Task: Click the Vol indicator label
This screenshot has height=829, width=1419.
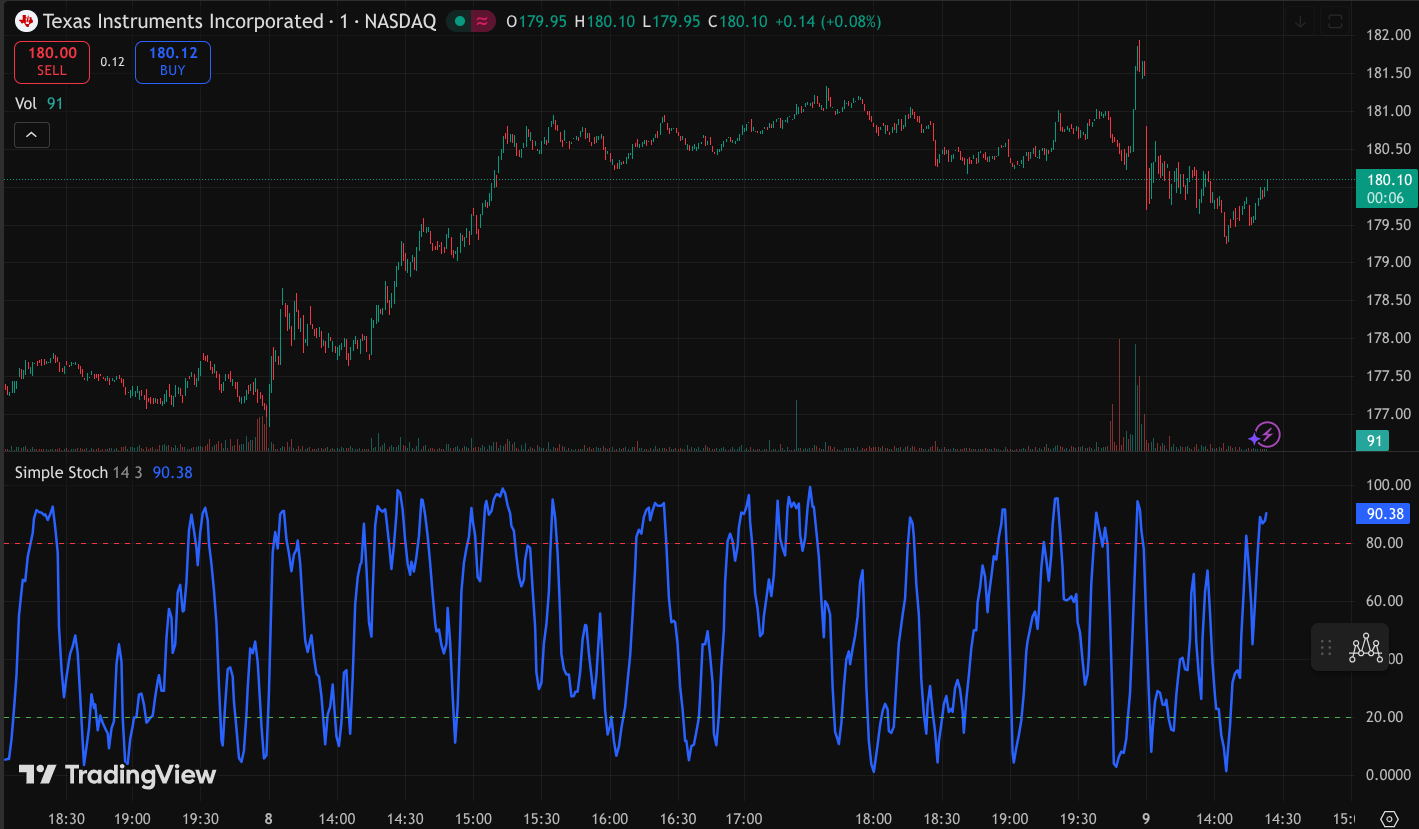Action: pyautogui.click(x=25, y=103)
